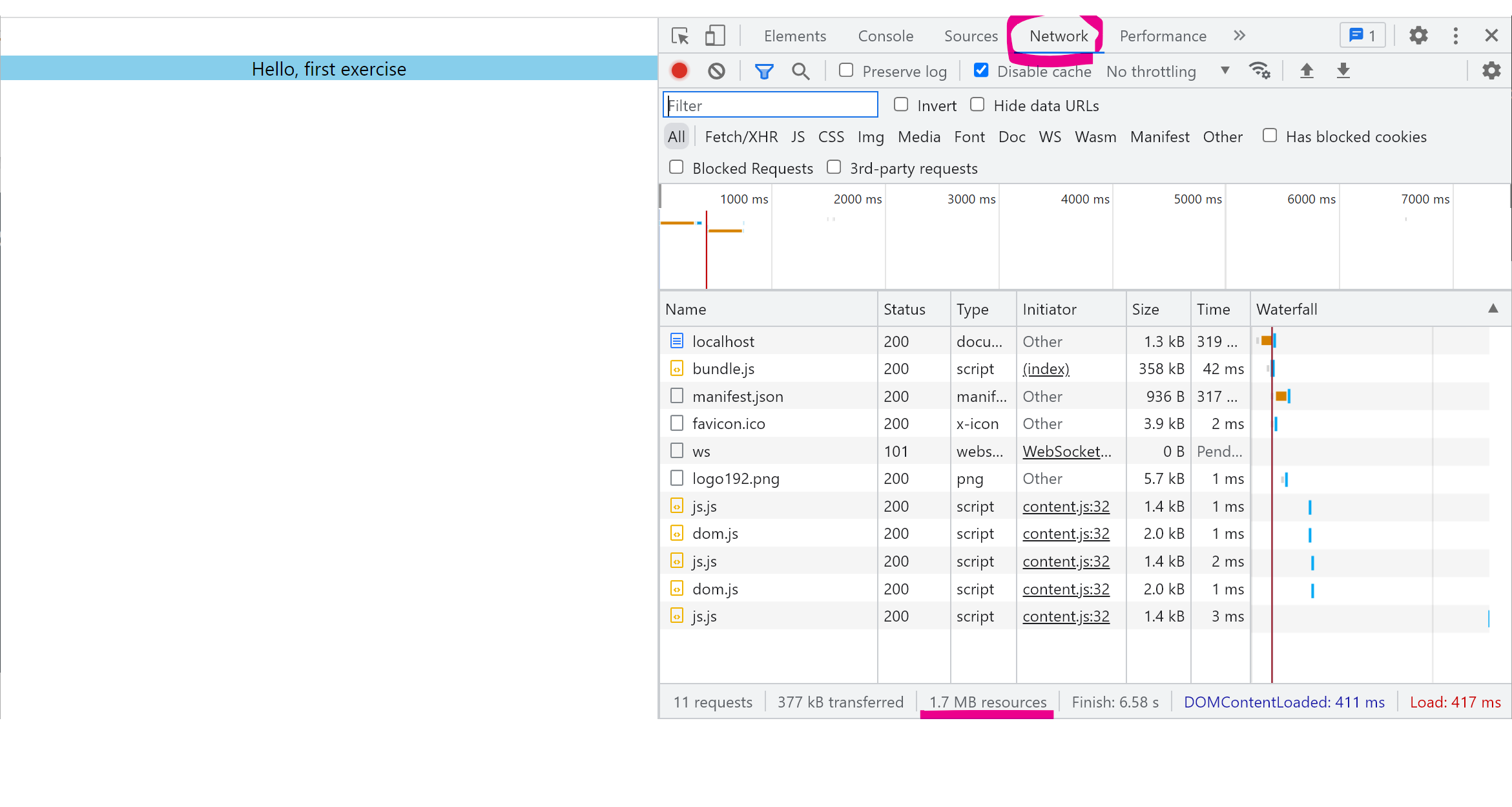
Task: Uncheck Disable cache checkbox
Action: pos(981,70)
